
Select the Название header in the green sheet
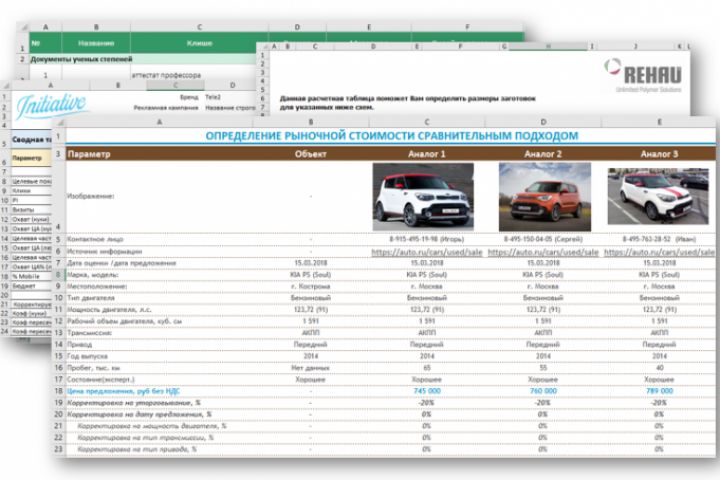[x=96, y=43]
